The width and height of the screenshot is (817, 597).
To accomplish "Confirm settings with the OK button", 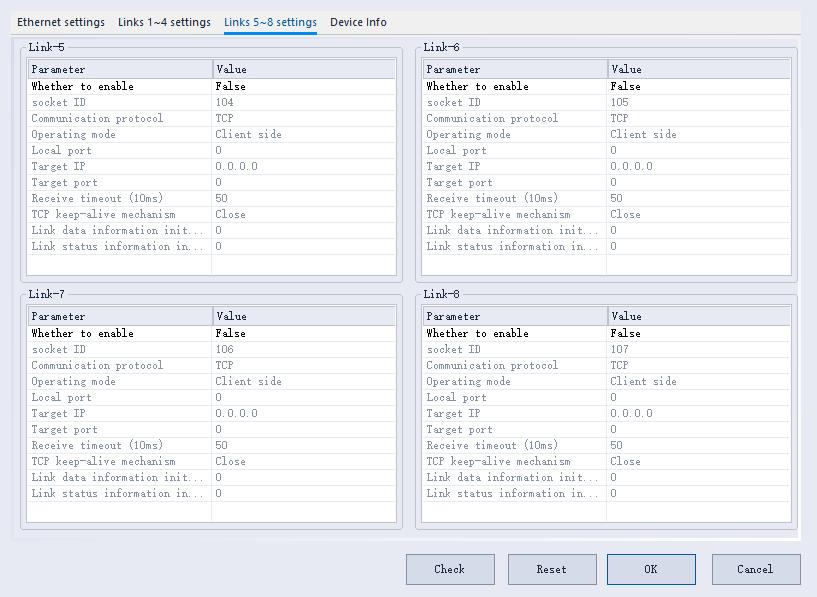I will pyautogui.click(x=651, y=569).
